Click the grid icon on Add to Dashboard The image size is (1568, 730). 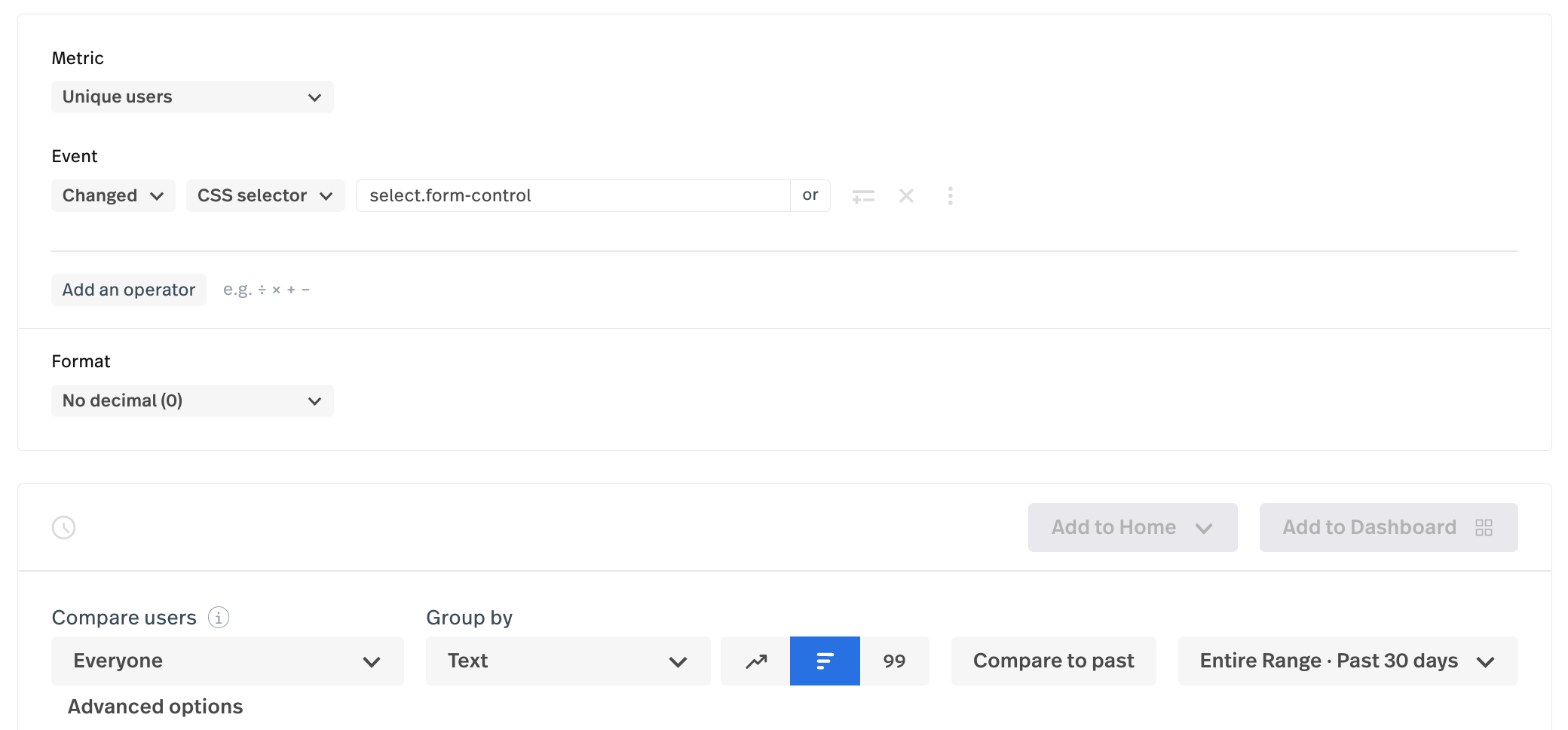tap(1484, 527)
